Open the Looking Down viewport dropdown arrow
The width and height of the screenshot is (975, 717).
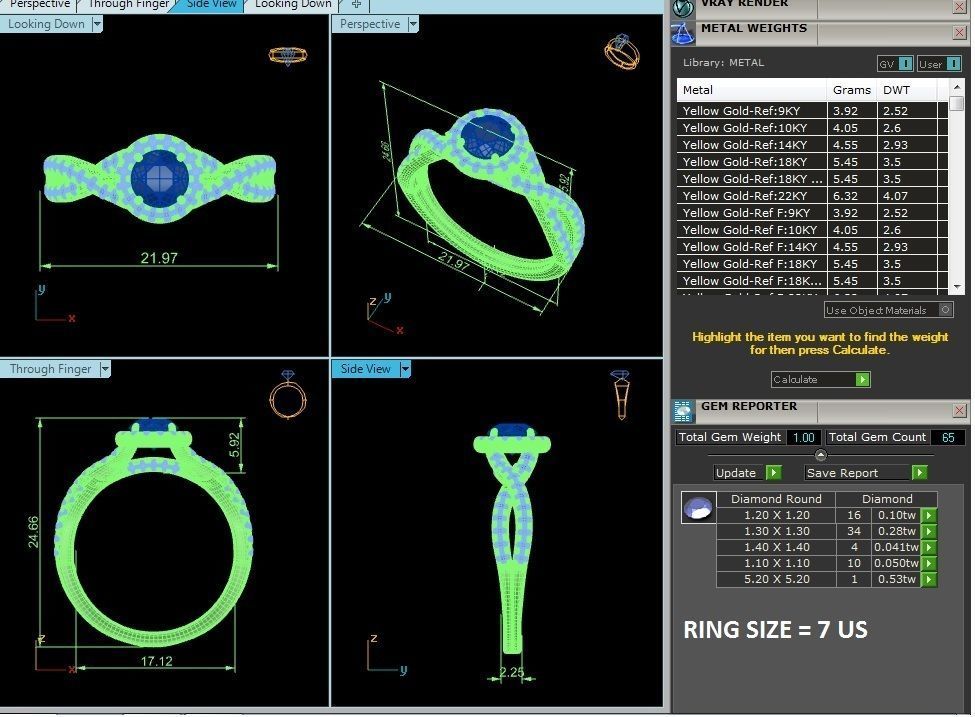click(x=97, y=24)
